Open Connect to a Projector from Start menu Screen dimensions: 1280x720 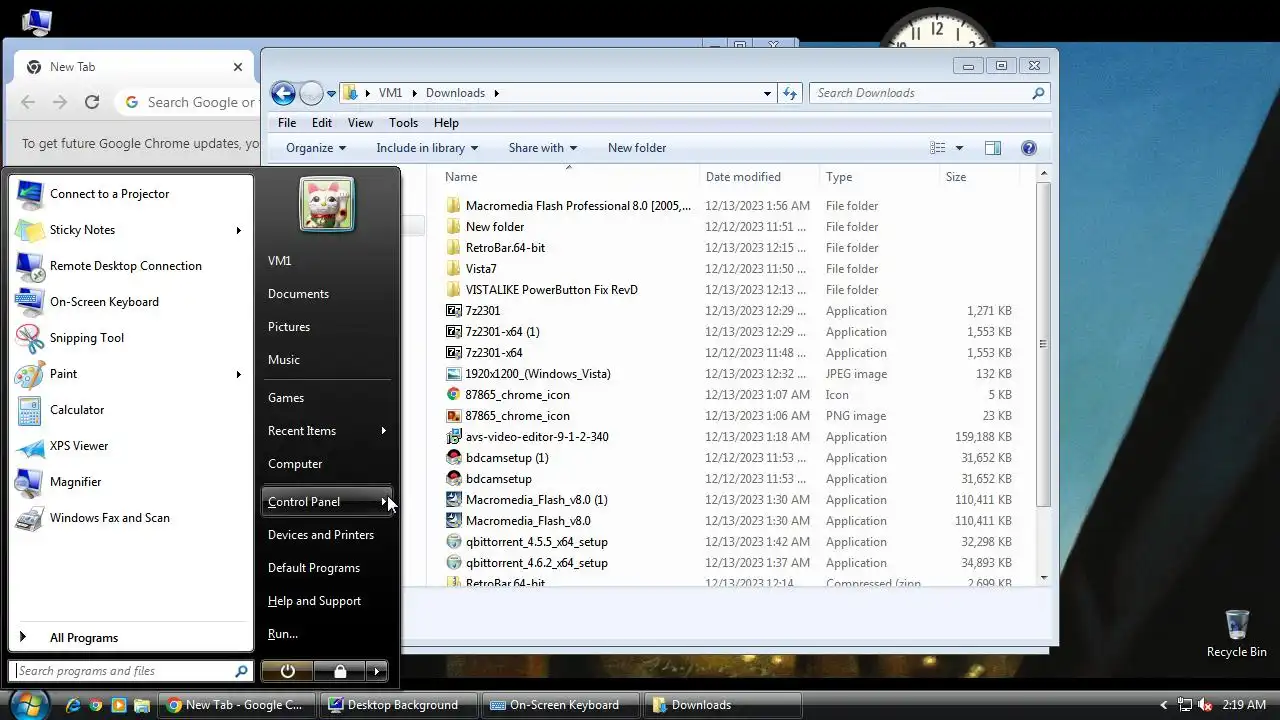(x=130, y=194)
